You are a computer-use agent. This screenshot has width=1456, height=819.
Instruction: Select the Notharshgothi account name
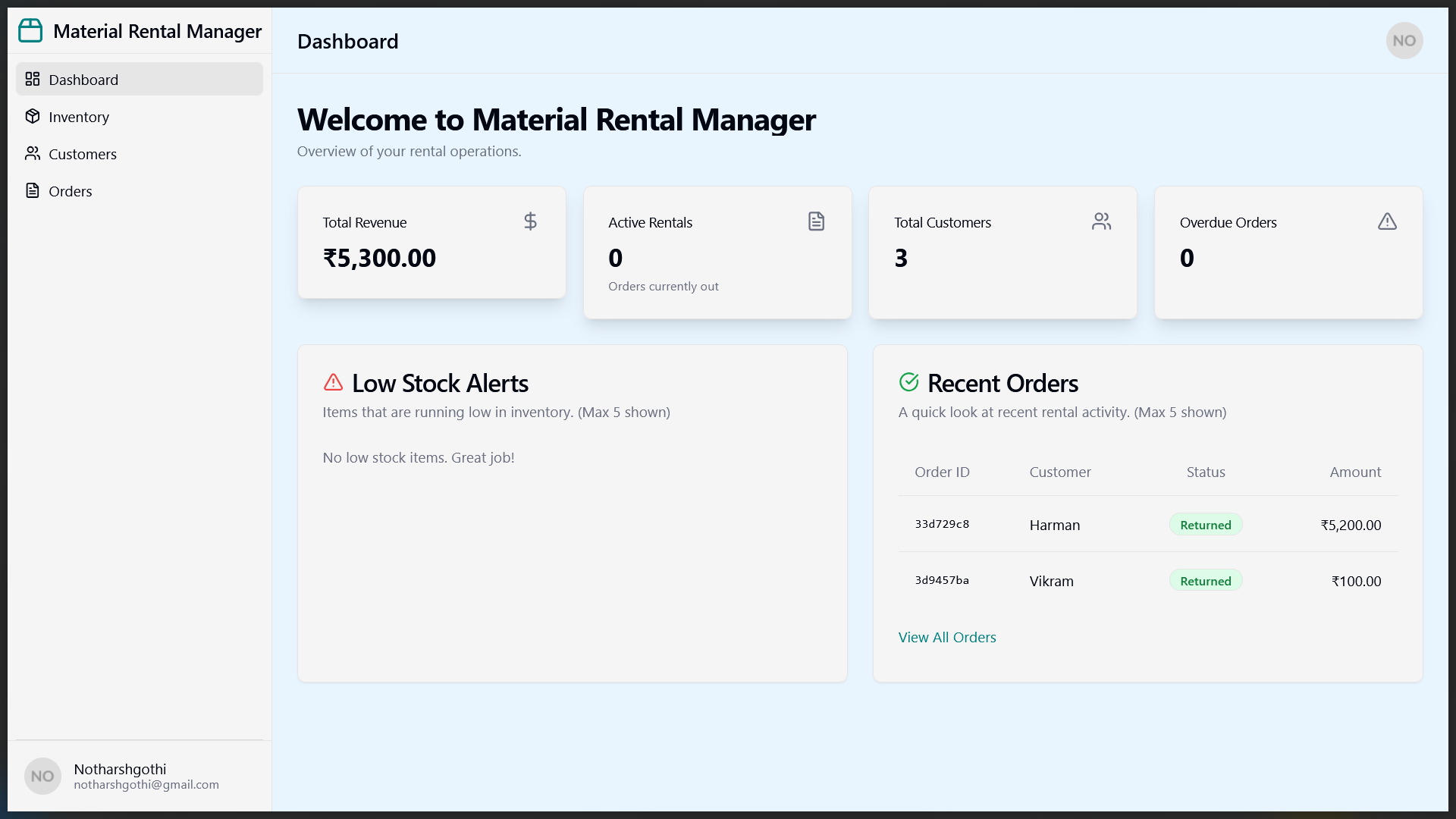(x=120, y=769)
